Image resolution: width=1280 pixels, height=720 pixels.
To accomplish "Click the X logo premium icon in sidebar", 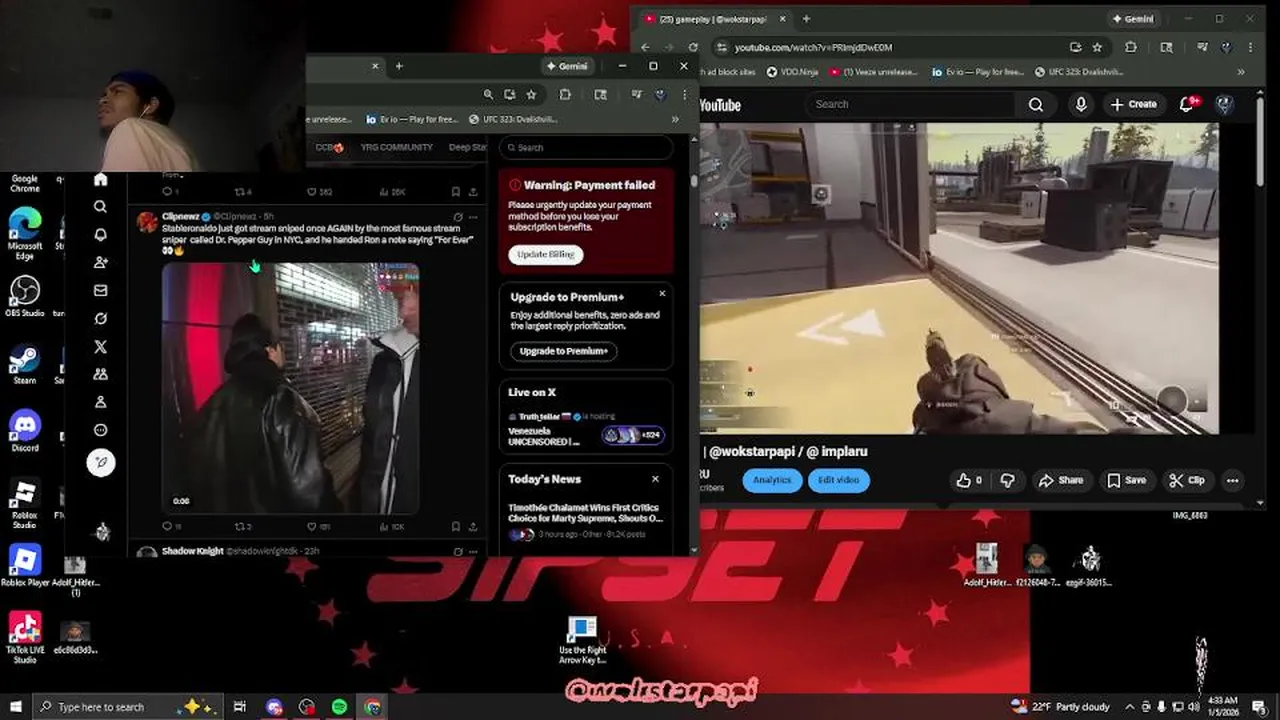I will [100, 347].
